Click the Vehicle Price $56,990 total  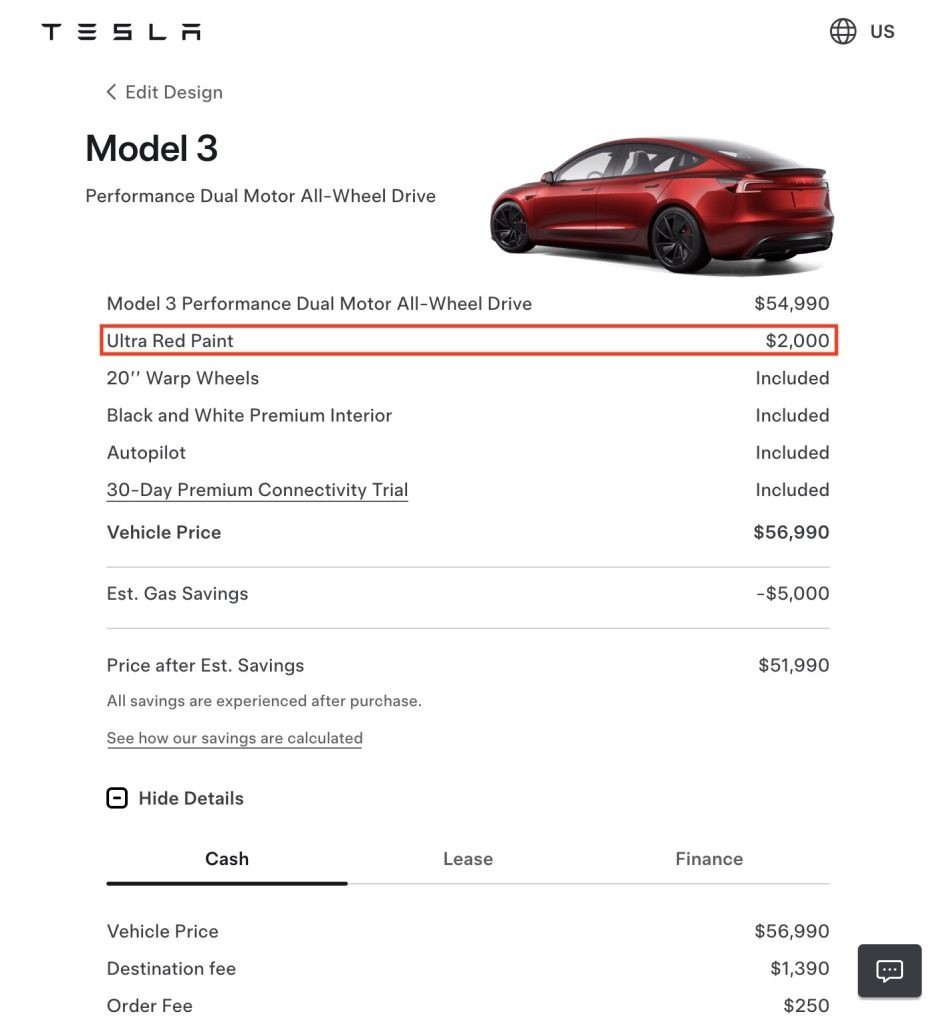[x=791, y=532]
